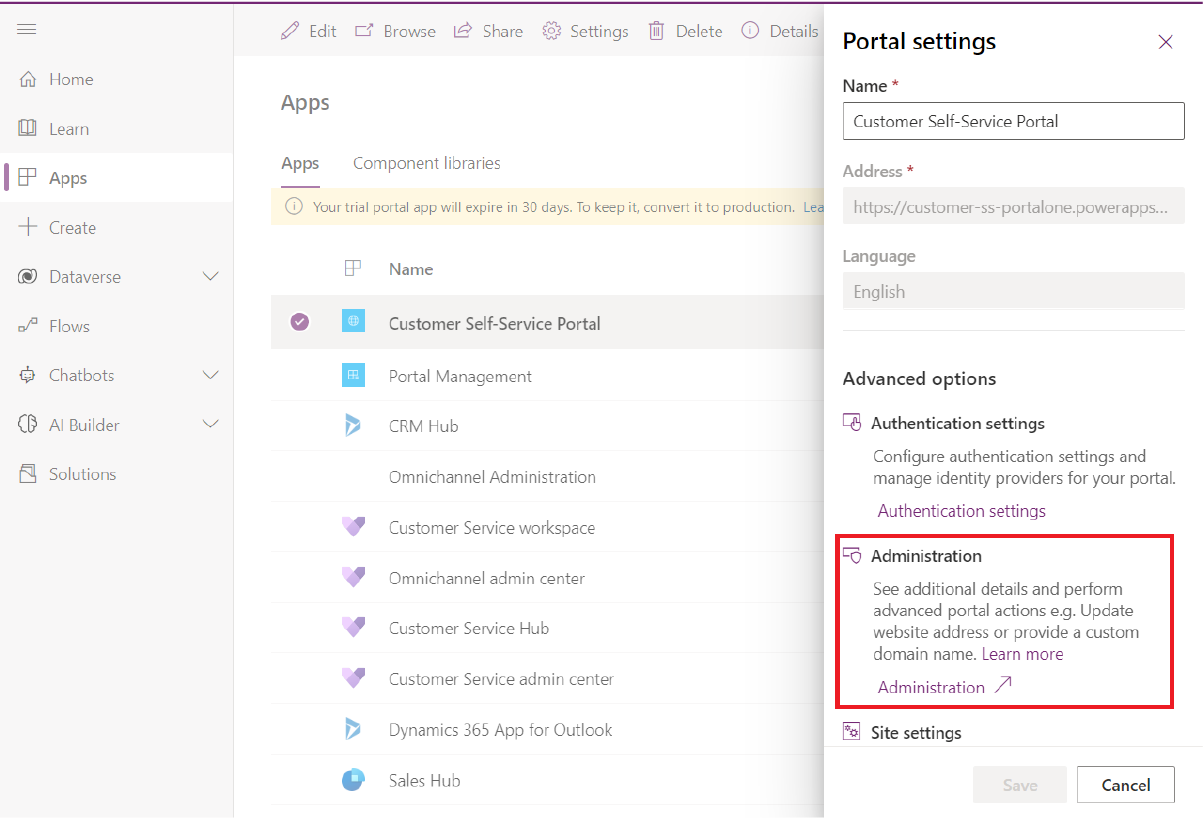Click the Portal Management app icon
1203x818 pixels.
click(x=353, y=375)
